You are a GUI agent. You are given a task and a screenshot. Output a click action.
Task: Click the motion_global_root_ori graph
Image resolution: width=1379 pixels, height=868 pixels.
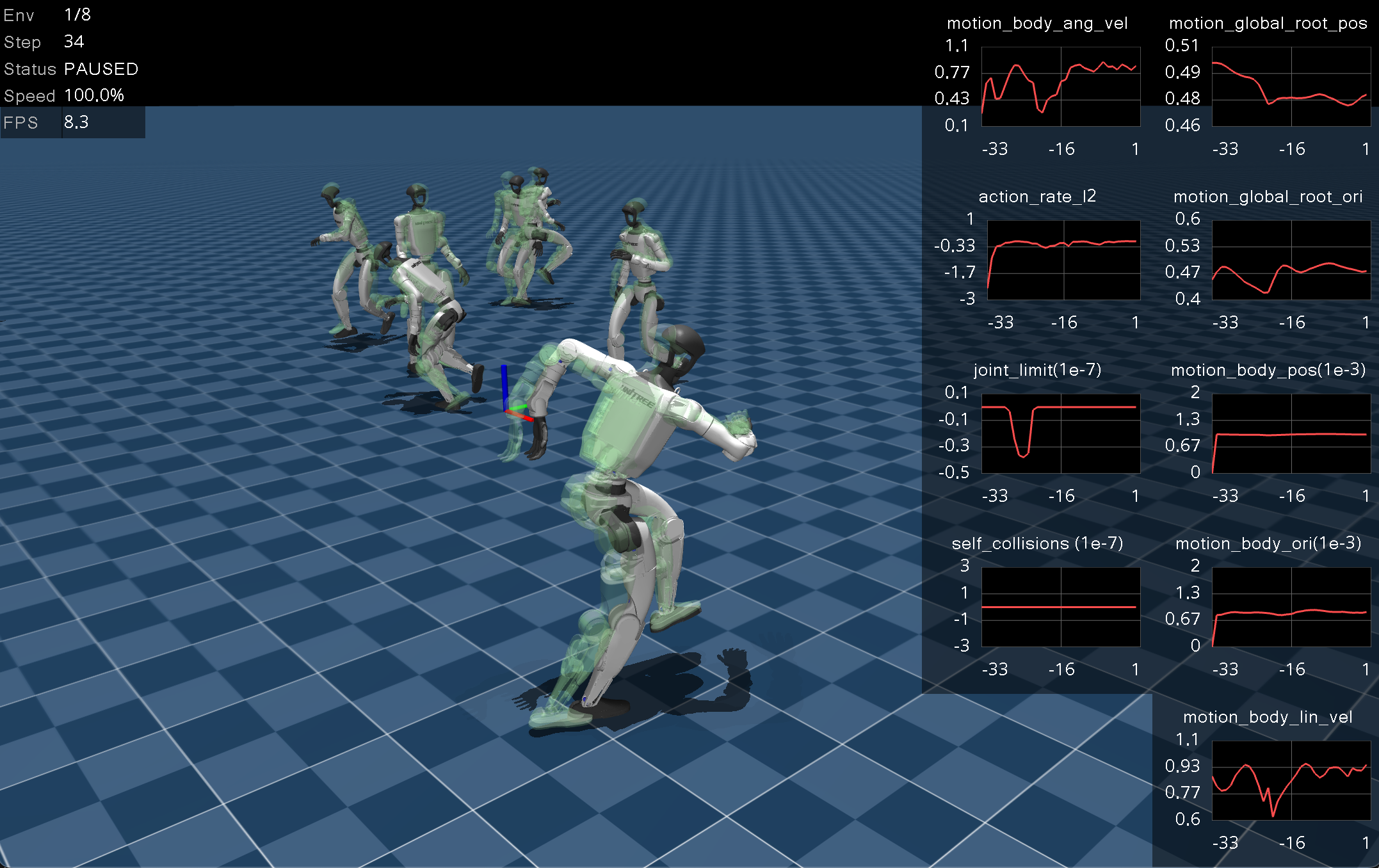1291,260
